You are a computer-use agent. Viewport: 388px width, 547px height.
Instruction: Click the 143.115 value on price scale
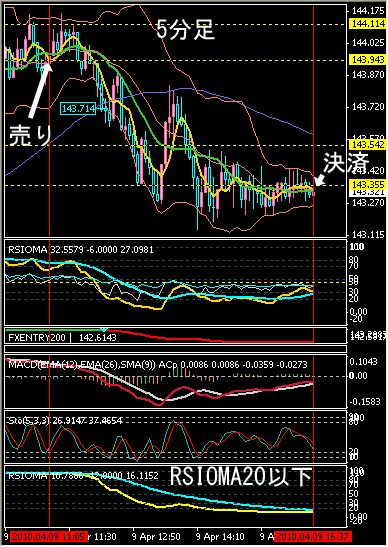tap(368, 235)
